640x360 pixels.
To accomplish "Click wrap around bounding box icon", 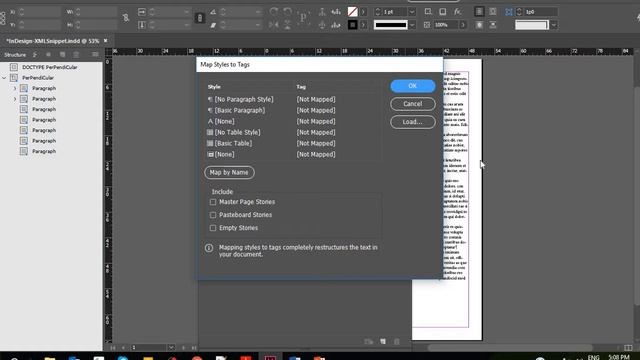I will [x=493, y=12].
